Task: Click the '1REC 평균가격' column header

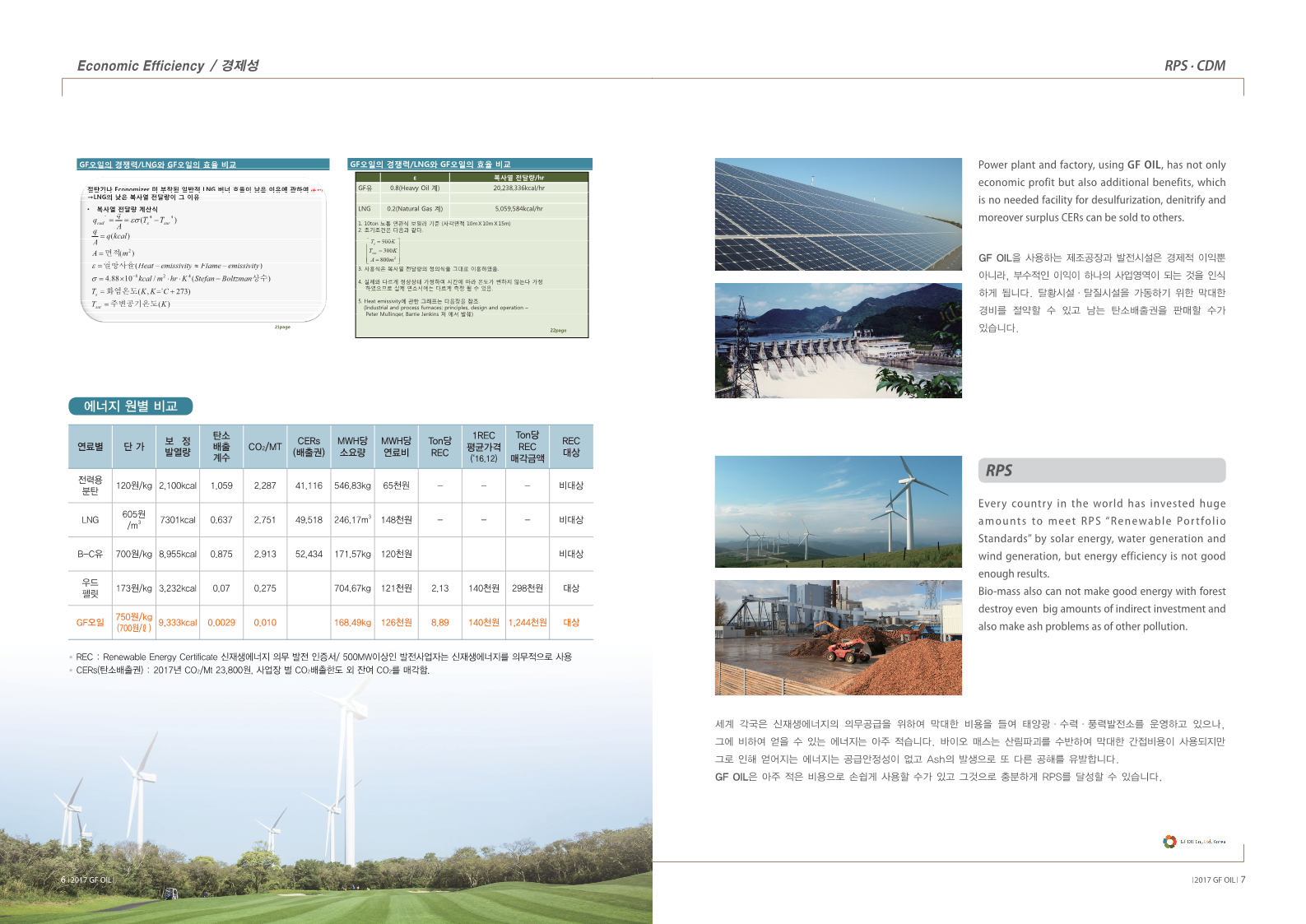Action: tap(484, 447)
